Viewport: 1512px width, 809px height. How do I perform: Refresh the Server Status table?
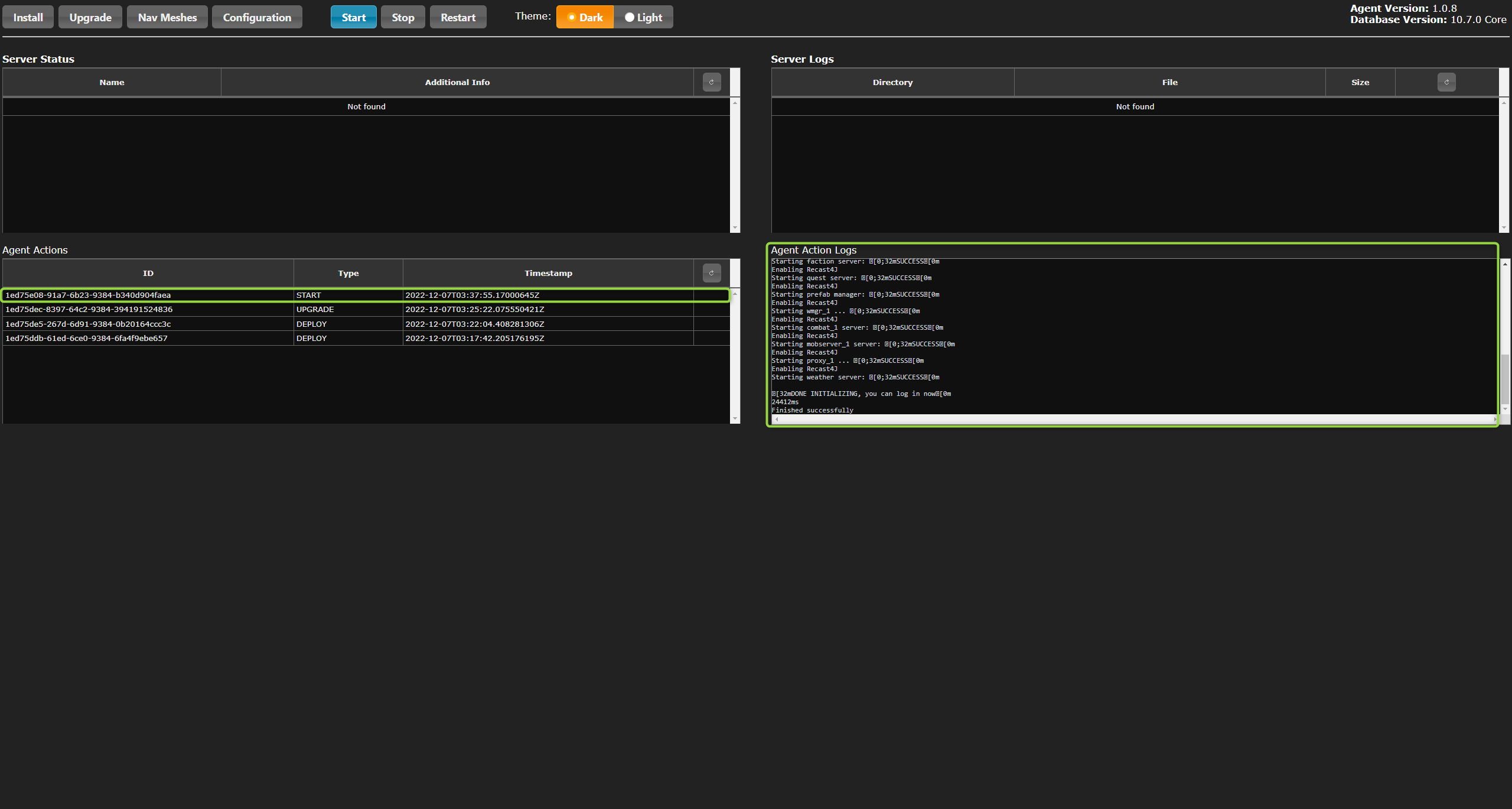pyautogui.click(x=711, y=82)
